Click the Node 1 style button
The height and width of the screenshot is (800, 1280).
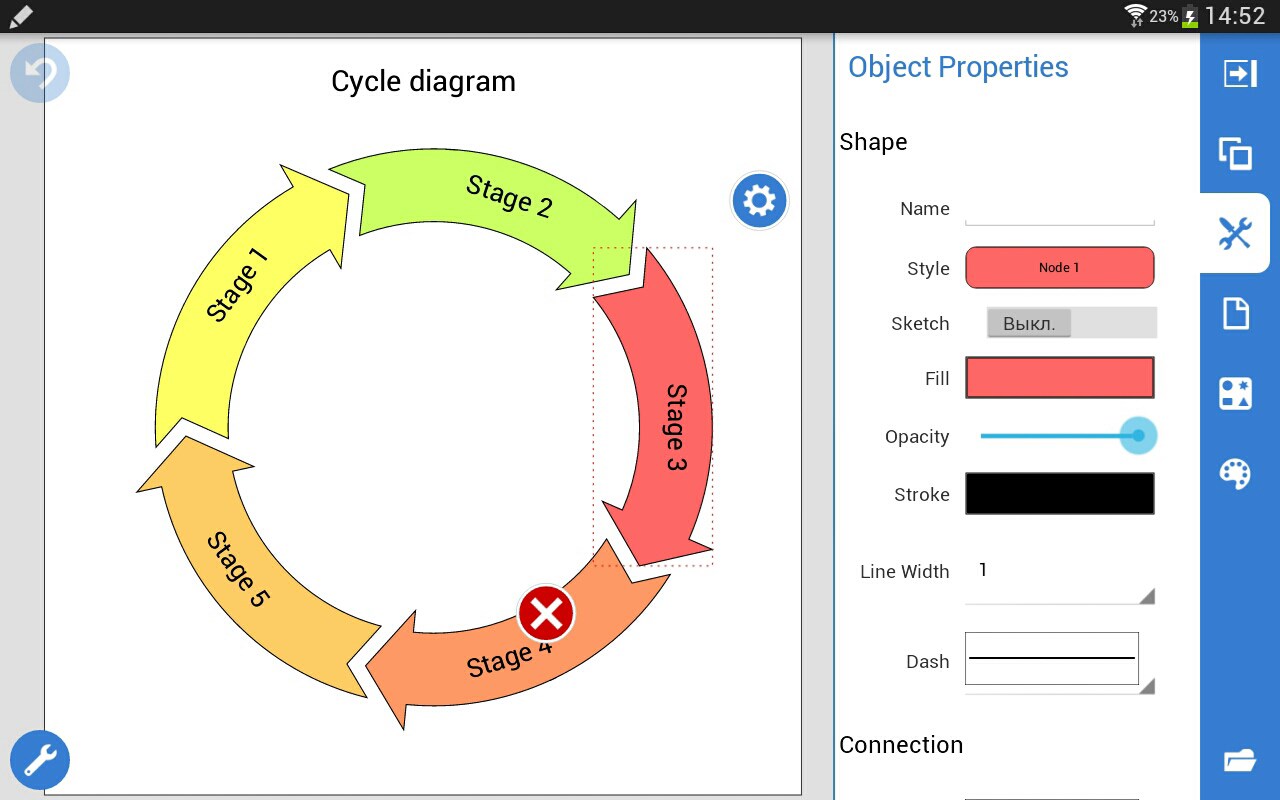(x=1059, y=267)
